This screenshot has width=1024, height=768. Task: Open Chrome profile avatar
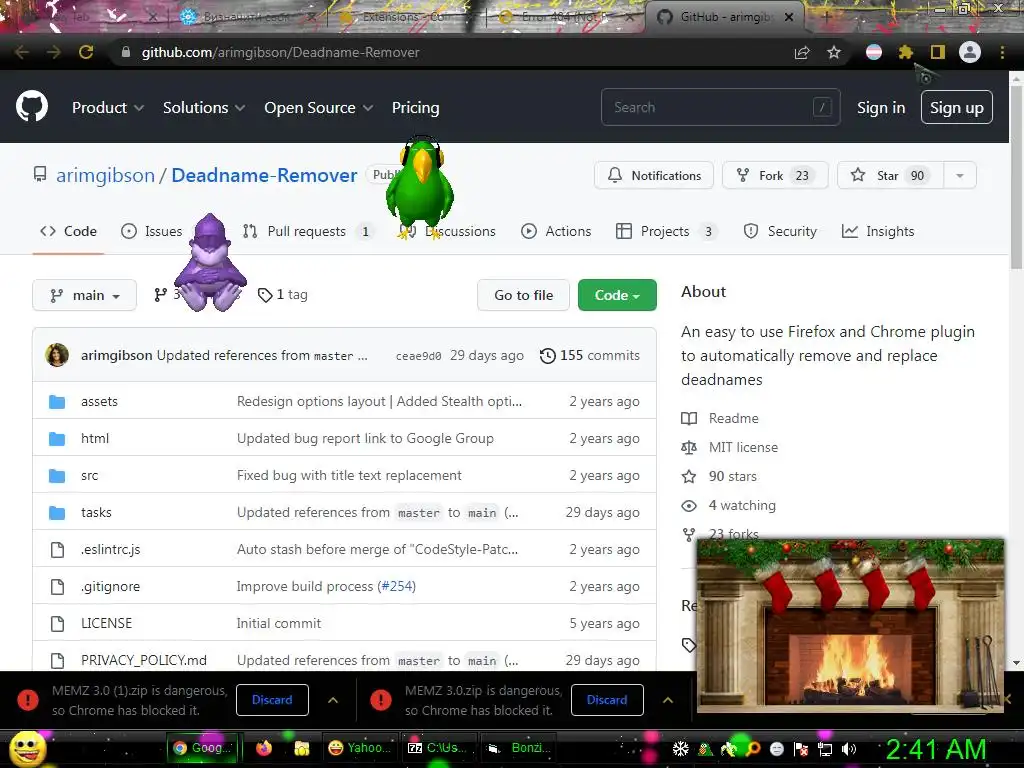point(970,52)
